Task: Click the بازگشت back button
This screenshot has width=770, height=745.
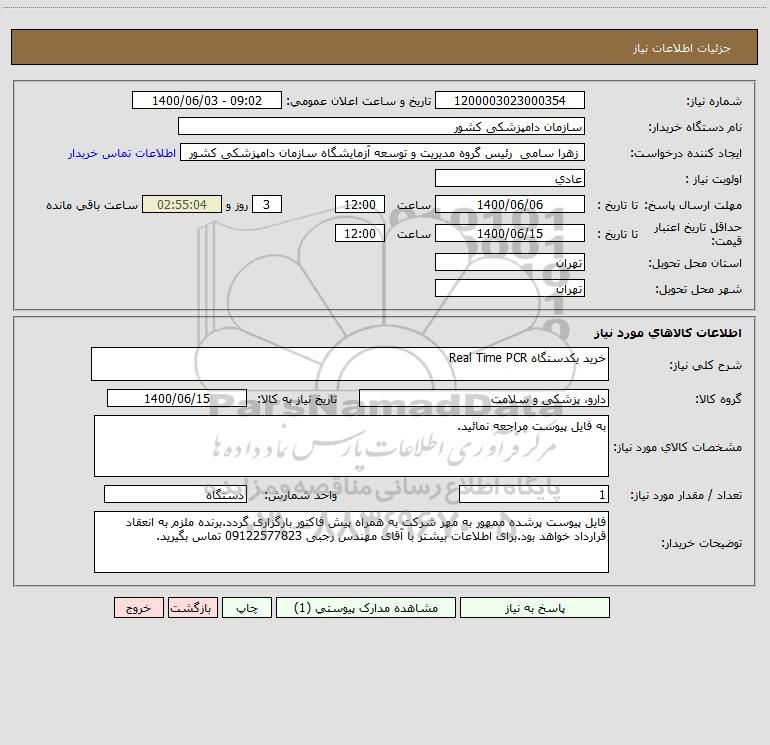Action: coord(192,607)
